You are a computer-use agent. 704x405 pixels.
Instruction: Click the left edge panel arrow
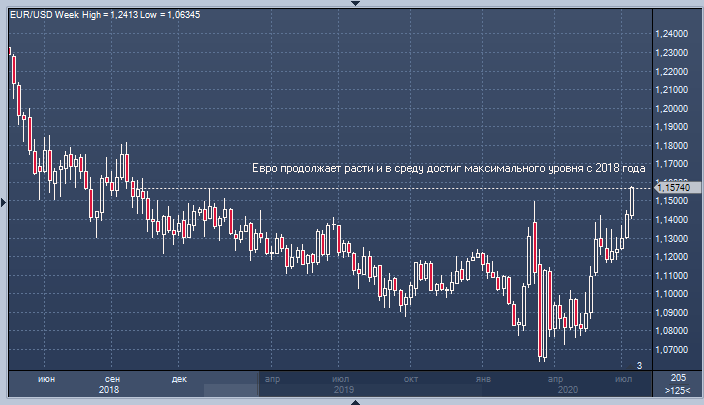click(3, 202)
